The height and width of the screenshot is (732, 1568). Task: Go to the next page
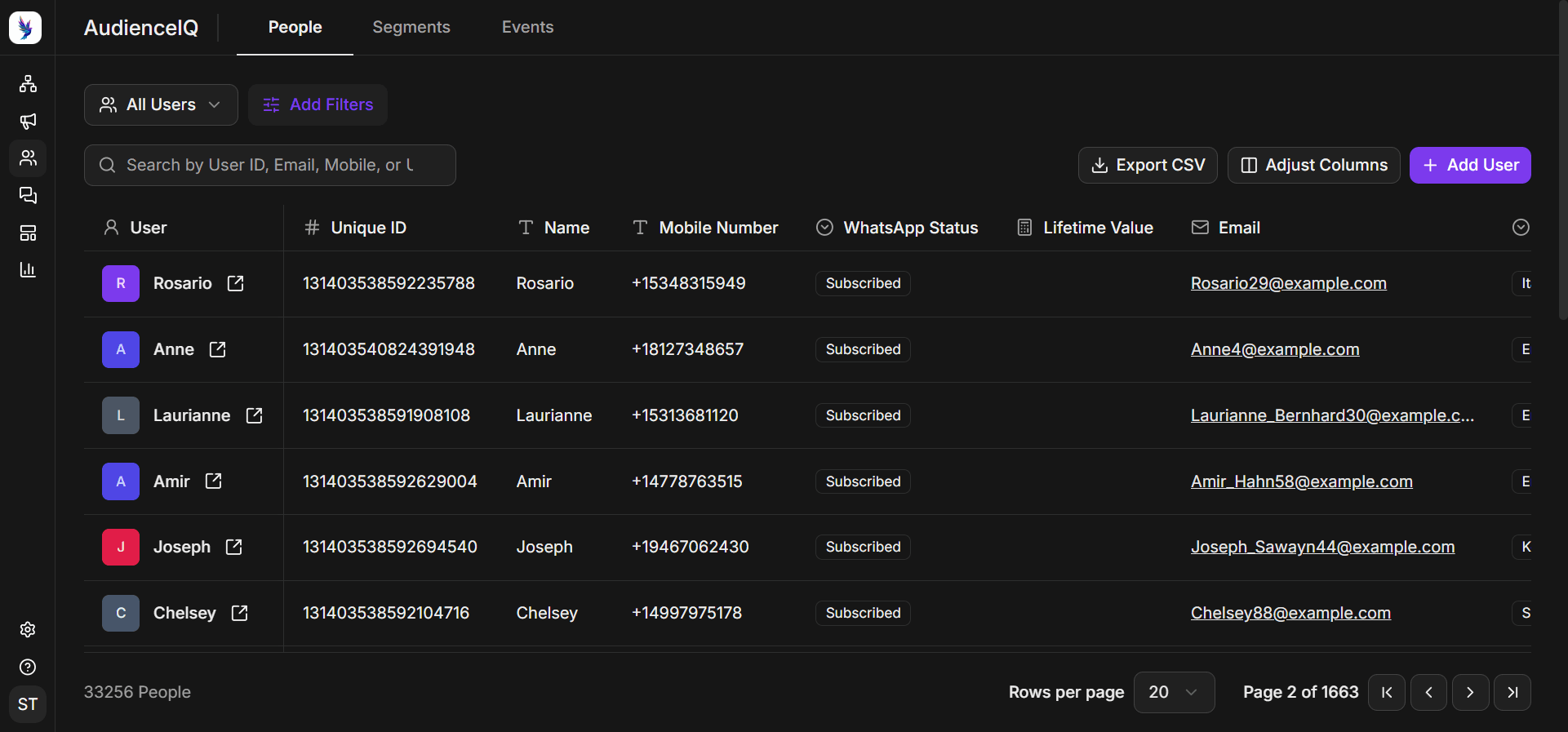click(1470, 692)
